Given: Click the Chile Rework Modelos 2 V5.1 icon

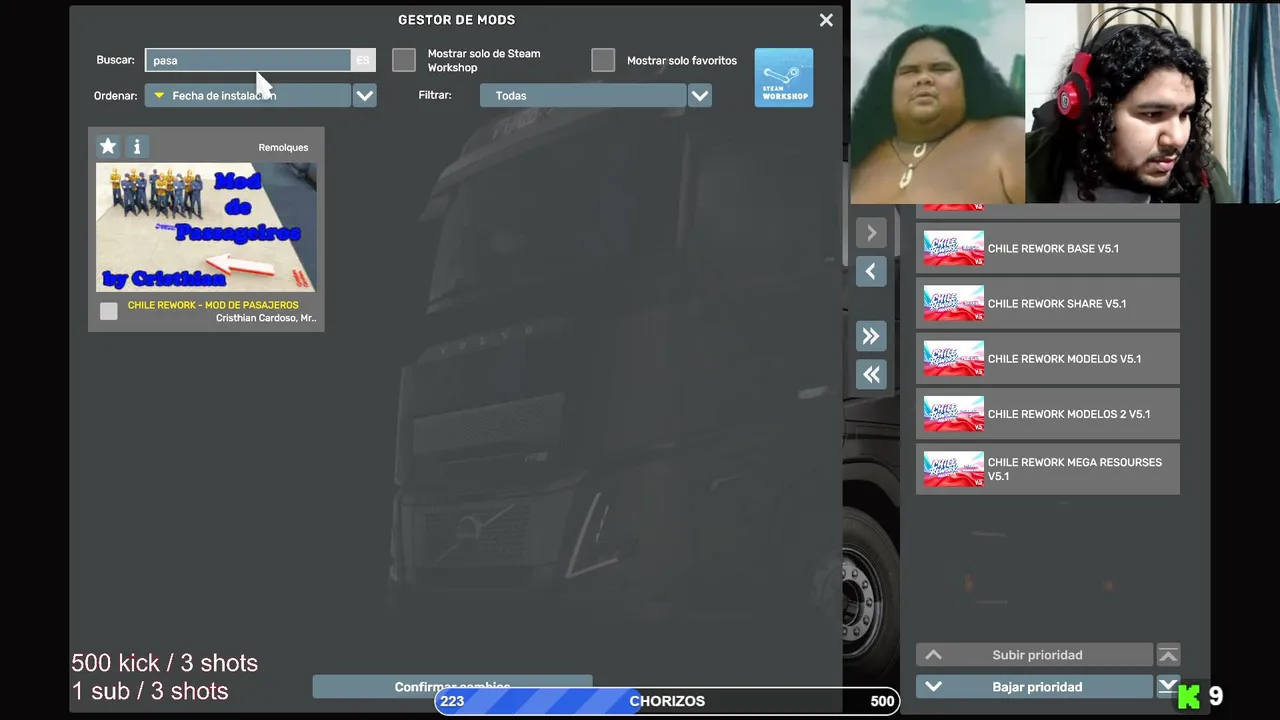Looking at the screenshot, I should (953, 414).
